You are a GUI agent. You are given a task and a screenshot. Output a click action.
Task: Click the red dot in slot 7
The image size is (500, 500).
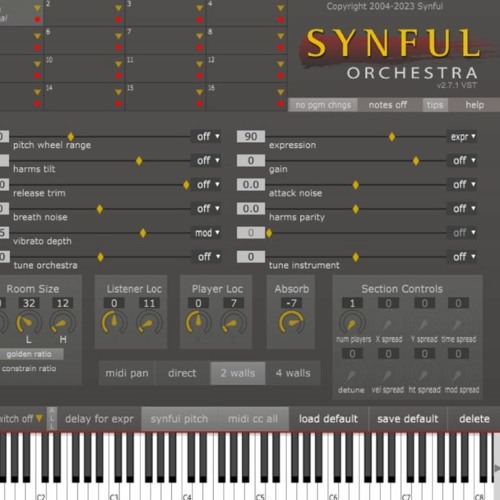200,48
